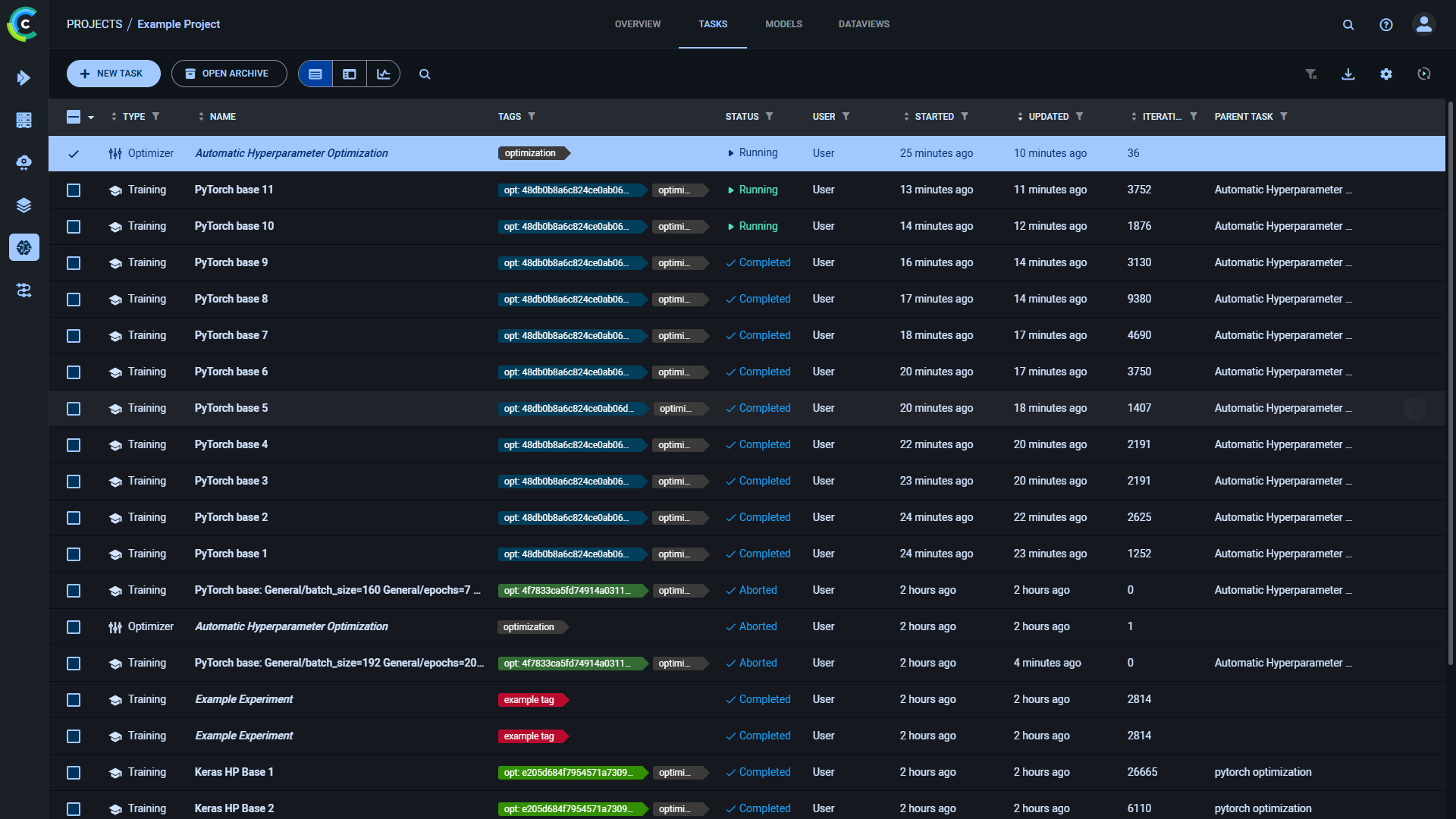Open the help menu icon

1386,24
